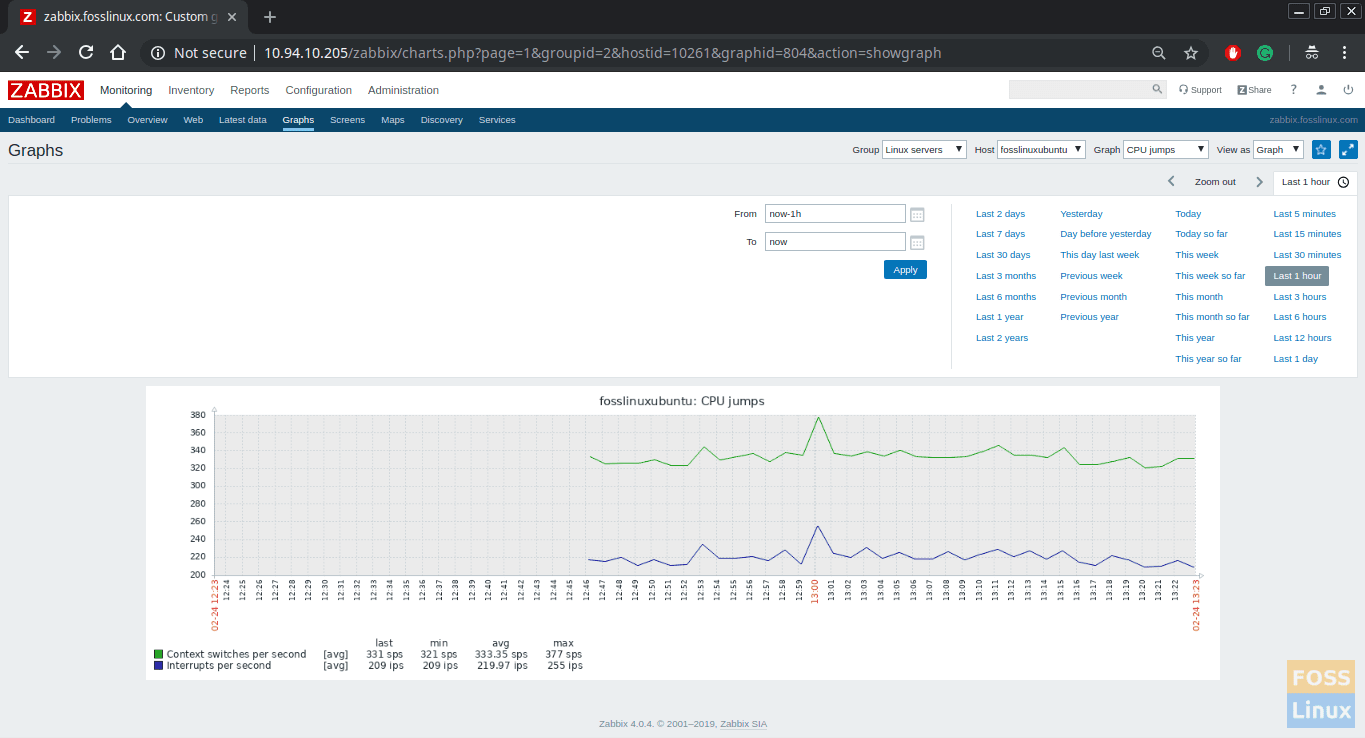
Task: Open the Discovery submenu
Action: tap(442, 120)
